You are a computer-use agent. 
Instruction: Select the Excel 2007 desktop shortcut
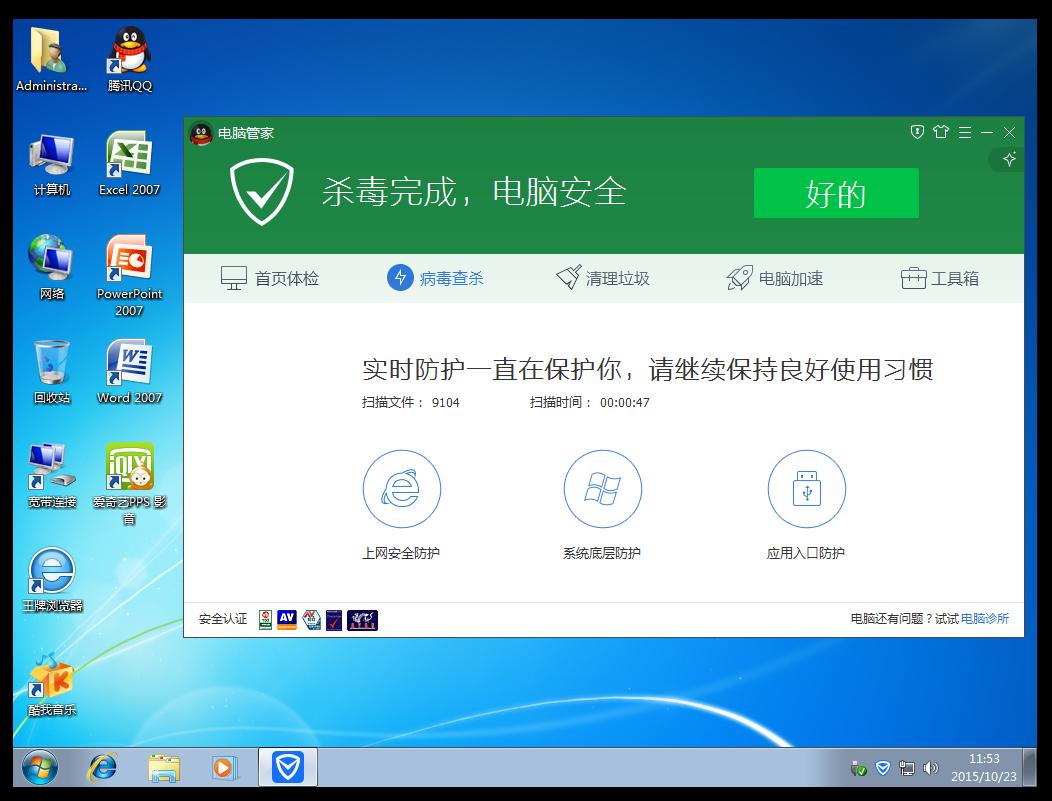coord(129,164)
